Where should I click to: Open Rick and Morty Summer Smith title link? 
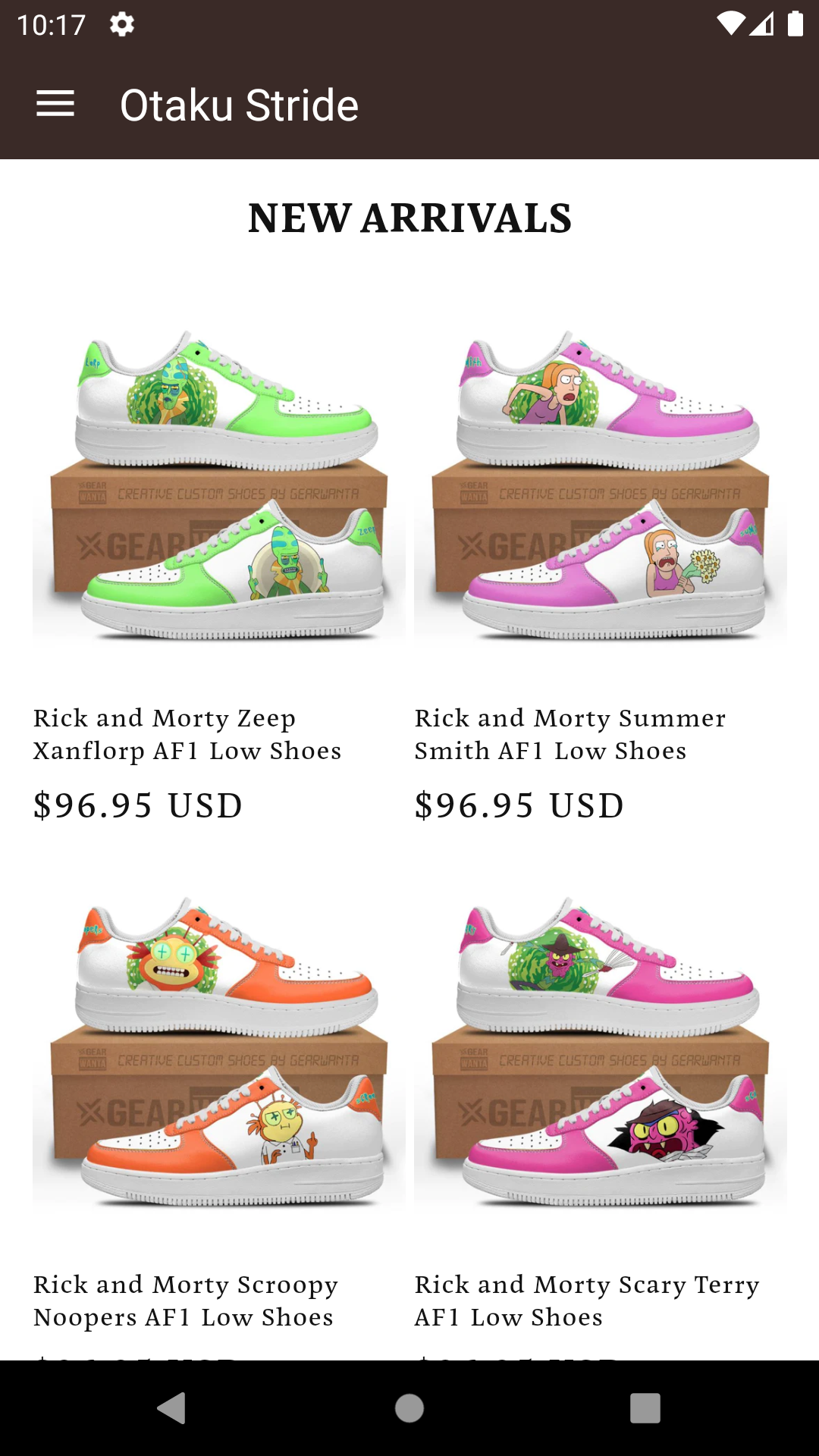pos(570,734)
